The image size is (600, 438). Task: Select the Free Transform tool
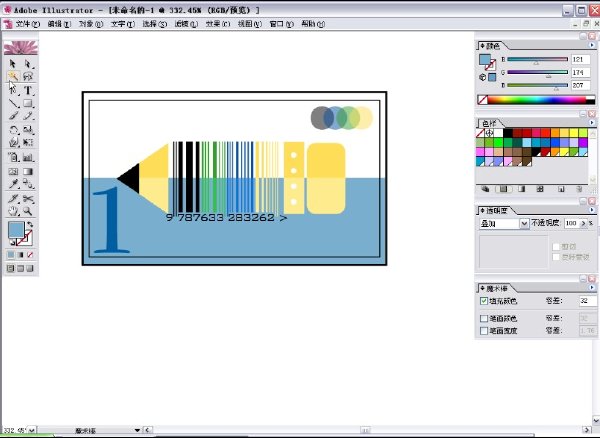click(x=28, y=143)
